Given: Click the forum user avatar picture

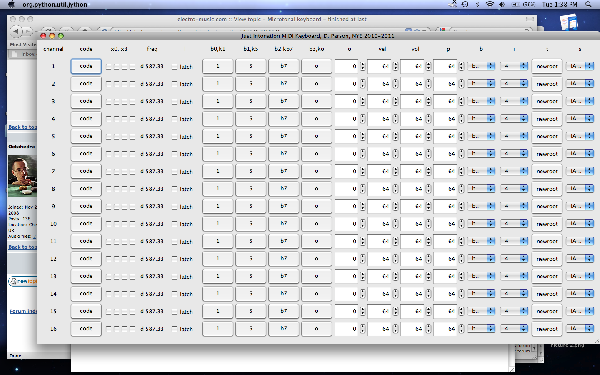Looking at the screenshot, I should point(22,176).
